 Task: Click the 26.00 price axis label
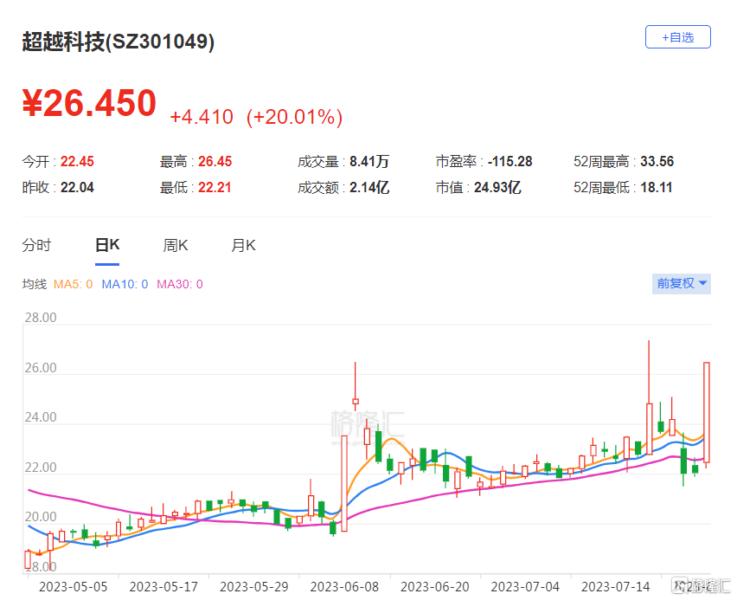(40, 368)
